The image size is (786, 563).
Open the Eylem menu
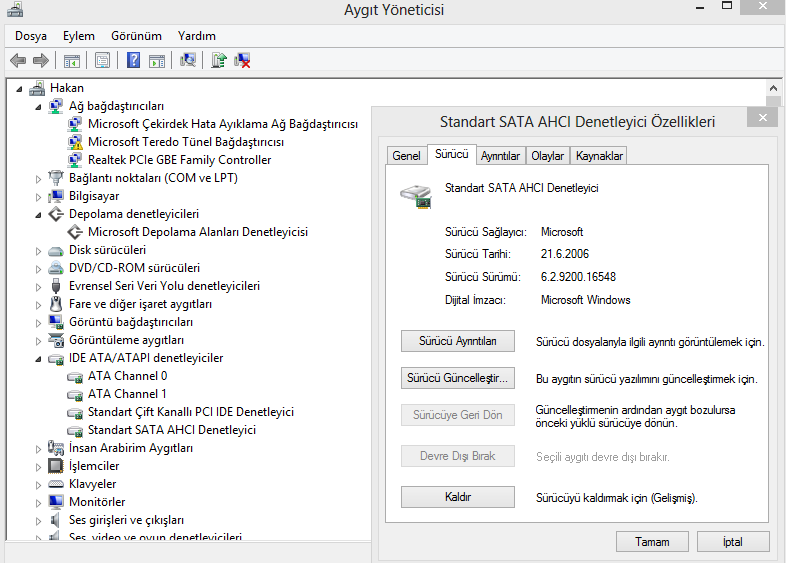coord(79,36)
